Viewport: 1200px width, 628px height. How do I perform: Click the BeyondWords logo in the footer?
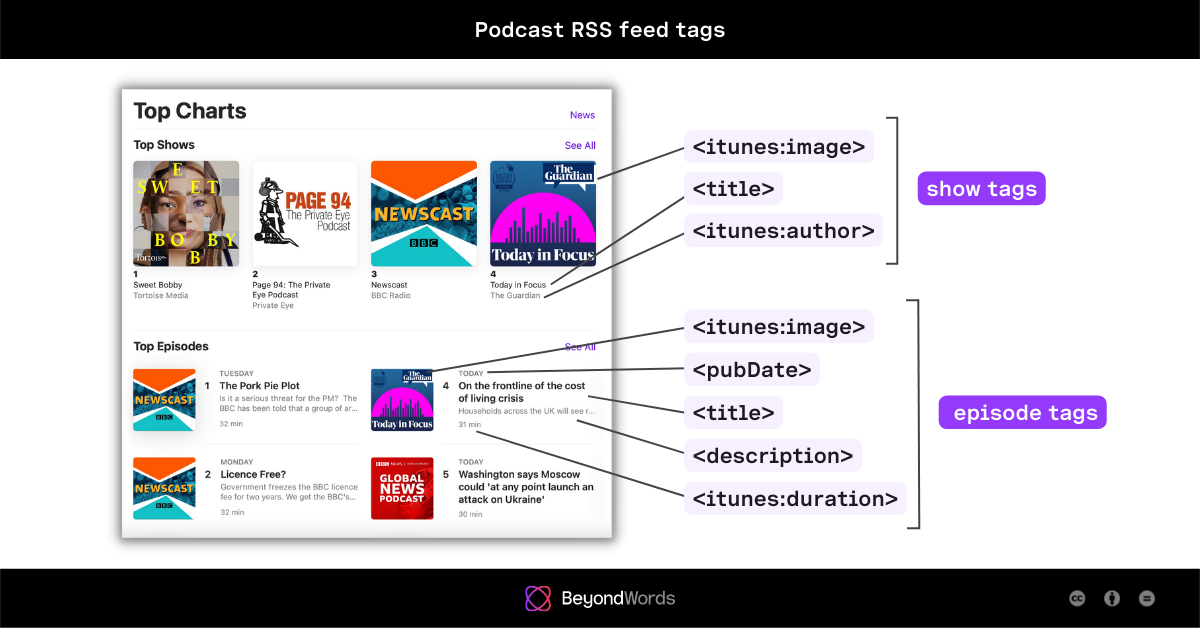(600, 598)
